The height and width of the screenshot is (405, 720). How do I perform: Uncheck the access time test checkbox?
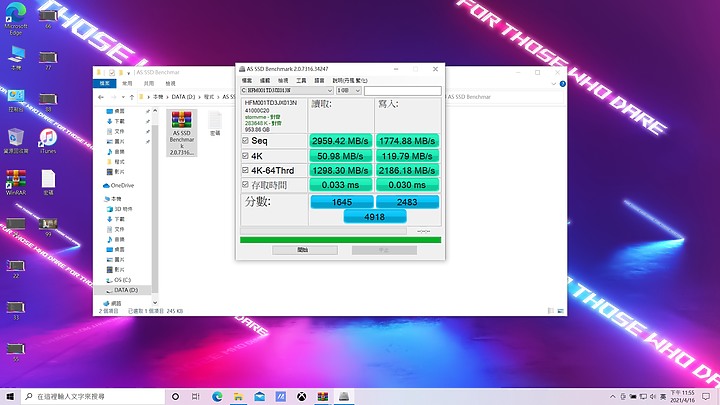245,185
